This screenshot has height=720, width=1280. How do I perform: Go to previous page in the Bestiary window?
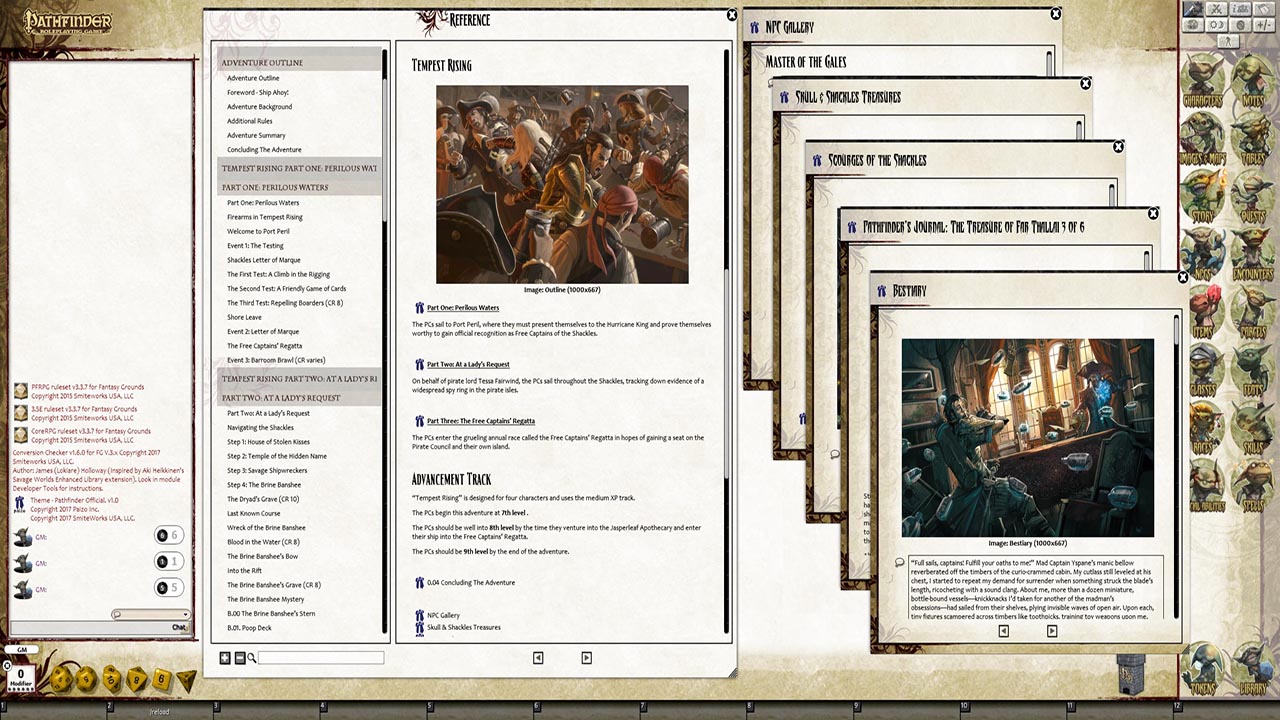pos(1004,631)
